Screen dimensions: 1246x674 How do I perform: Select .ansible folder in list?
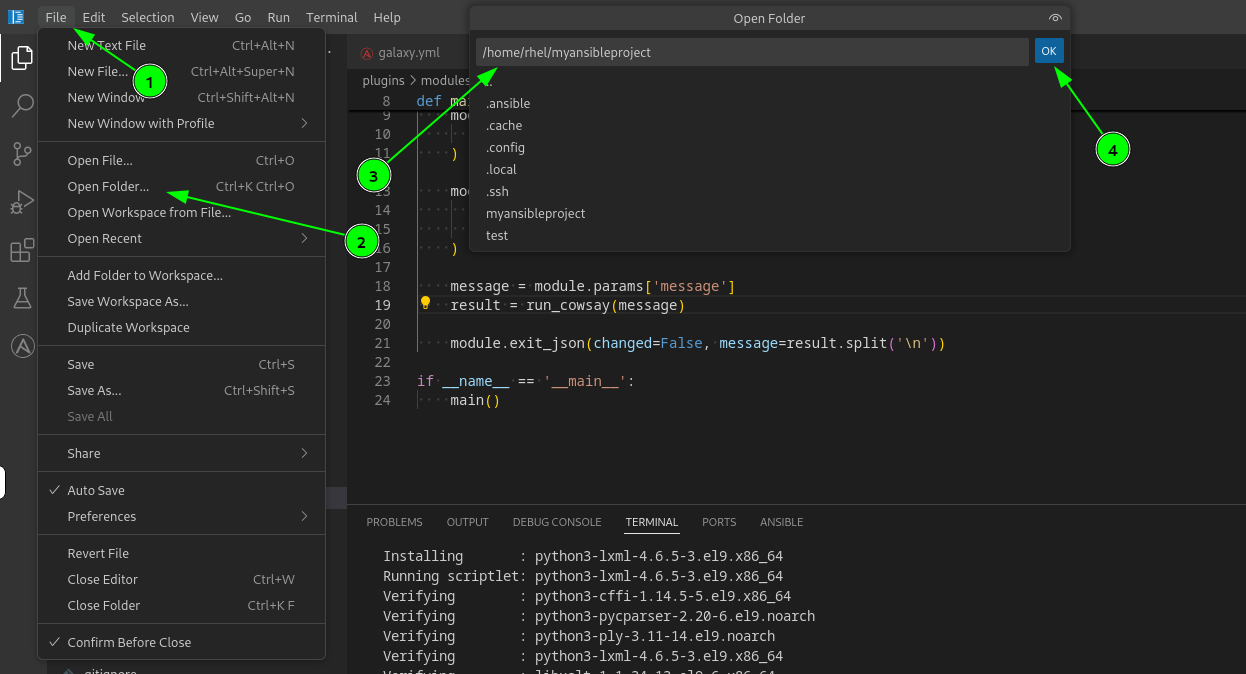tap(770, 104)
